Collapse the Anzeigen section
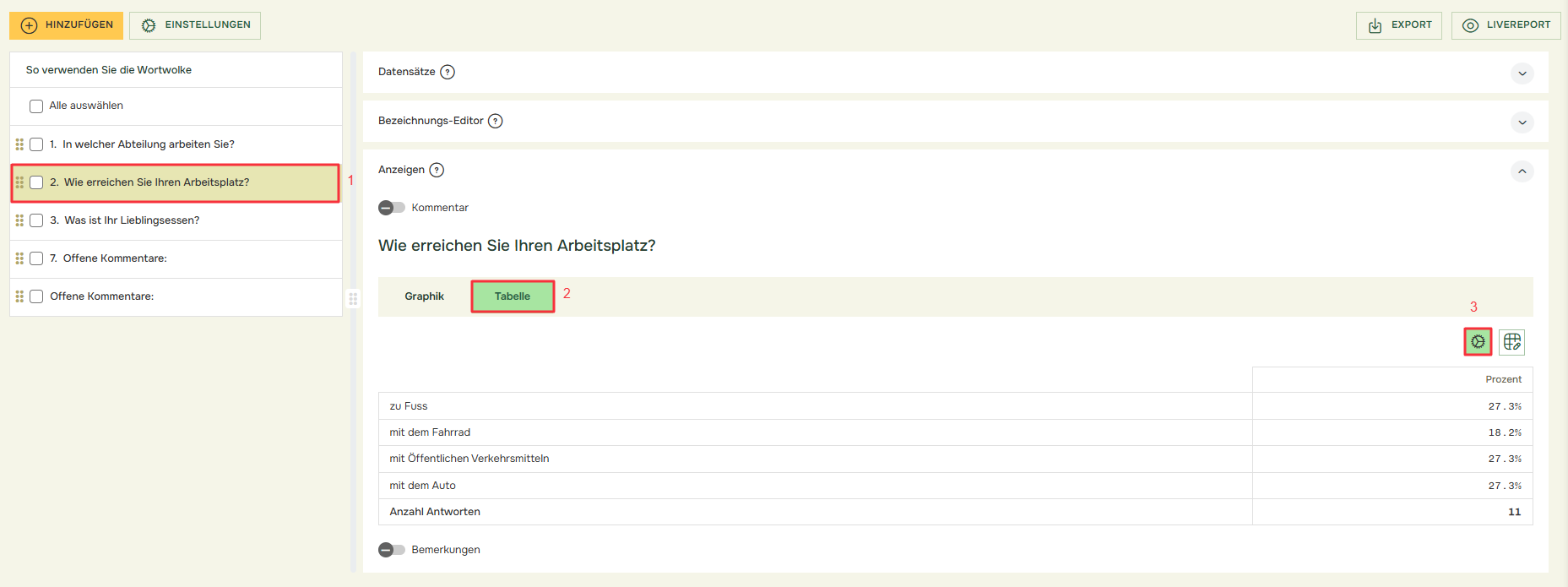 pyautogui.click(x=1522, y=171)
